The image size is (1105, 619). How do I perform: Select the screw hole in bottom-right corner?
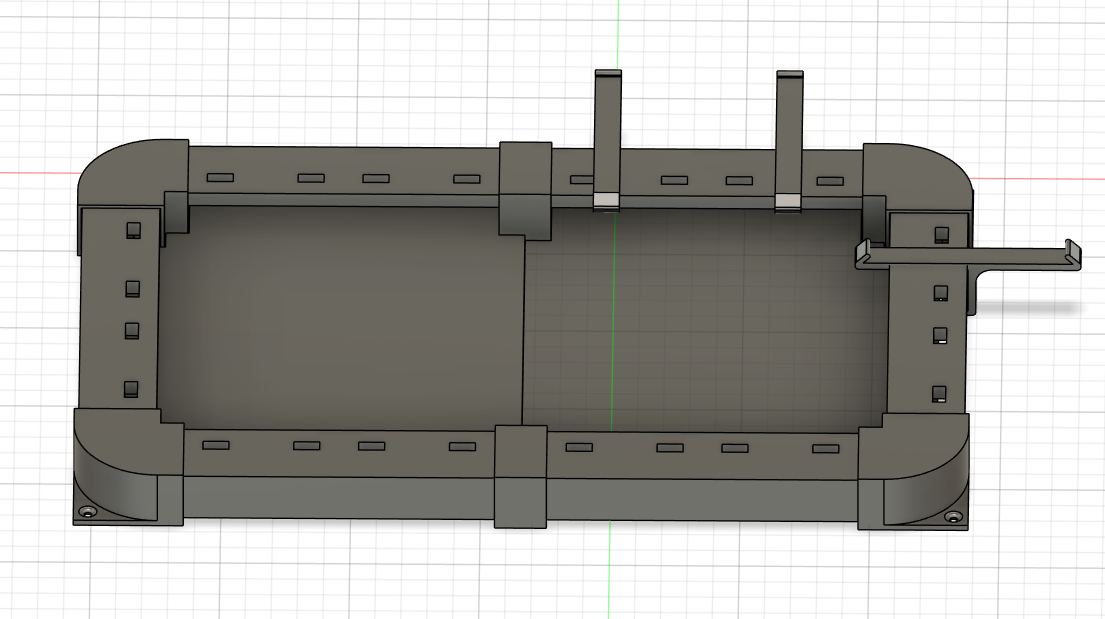(953, 517)
